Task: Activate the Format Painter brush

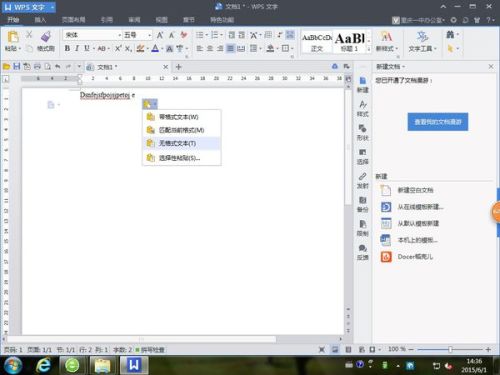Action: point(46,36)
